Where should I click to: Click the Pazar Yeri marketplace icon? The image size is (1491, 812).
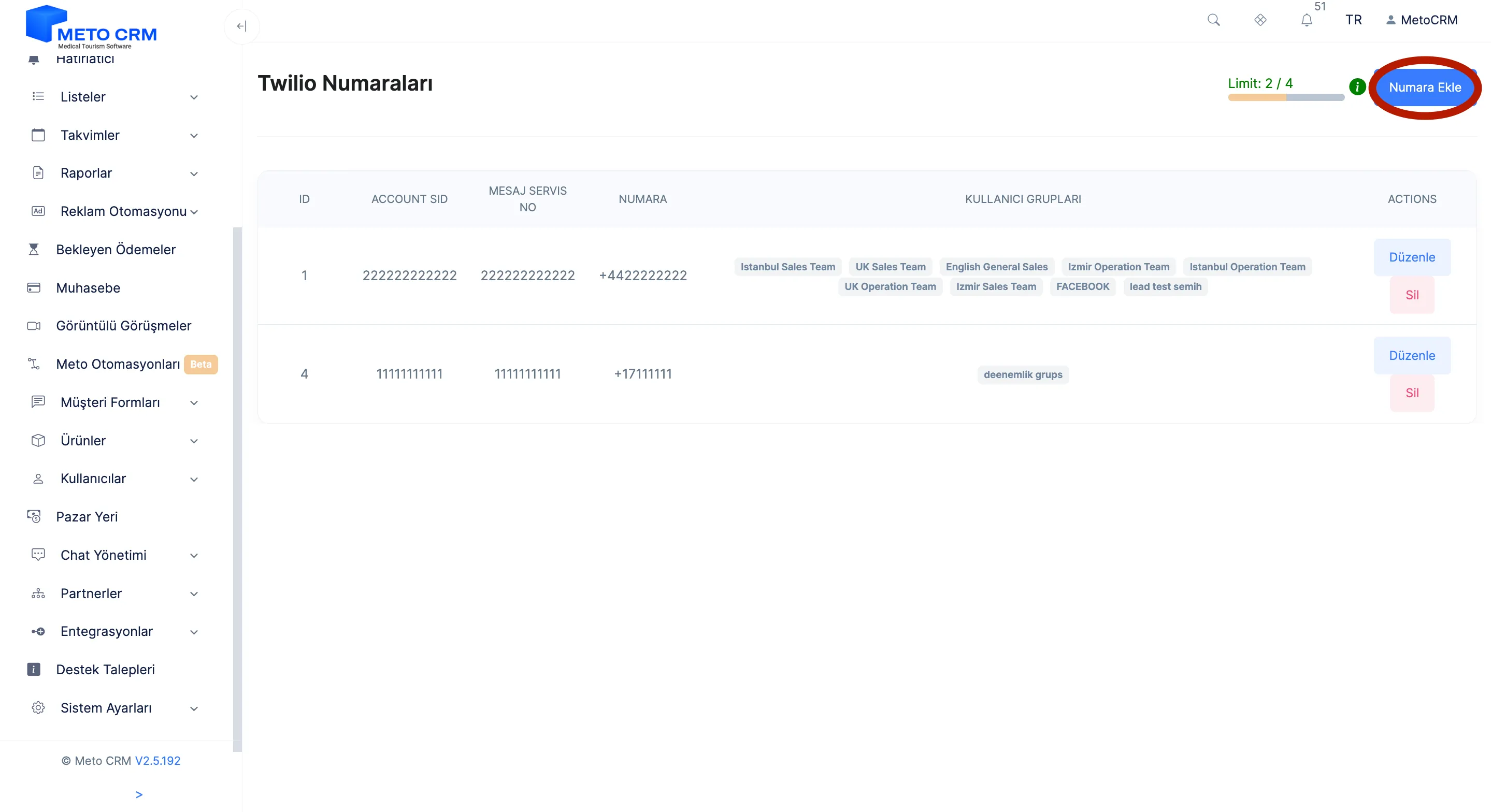tap(34, 516)
